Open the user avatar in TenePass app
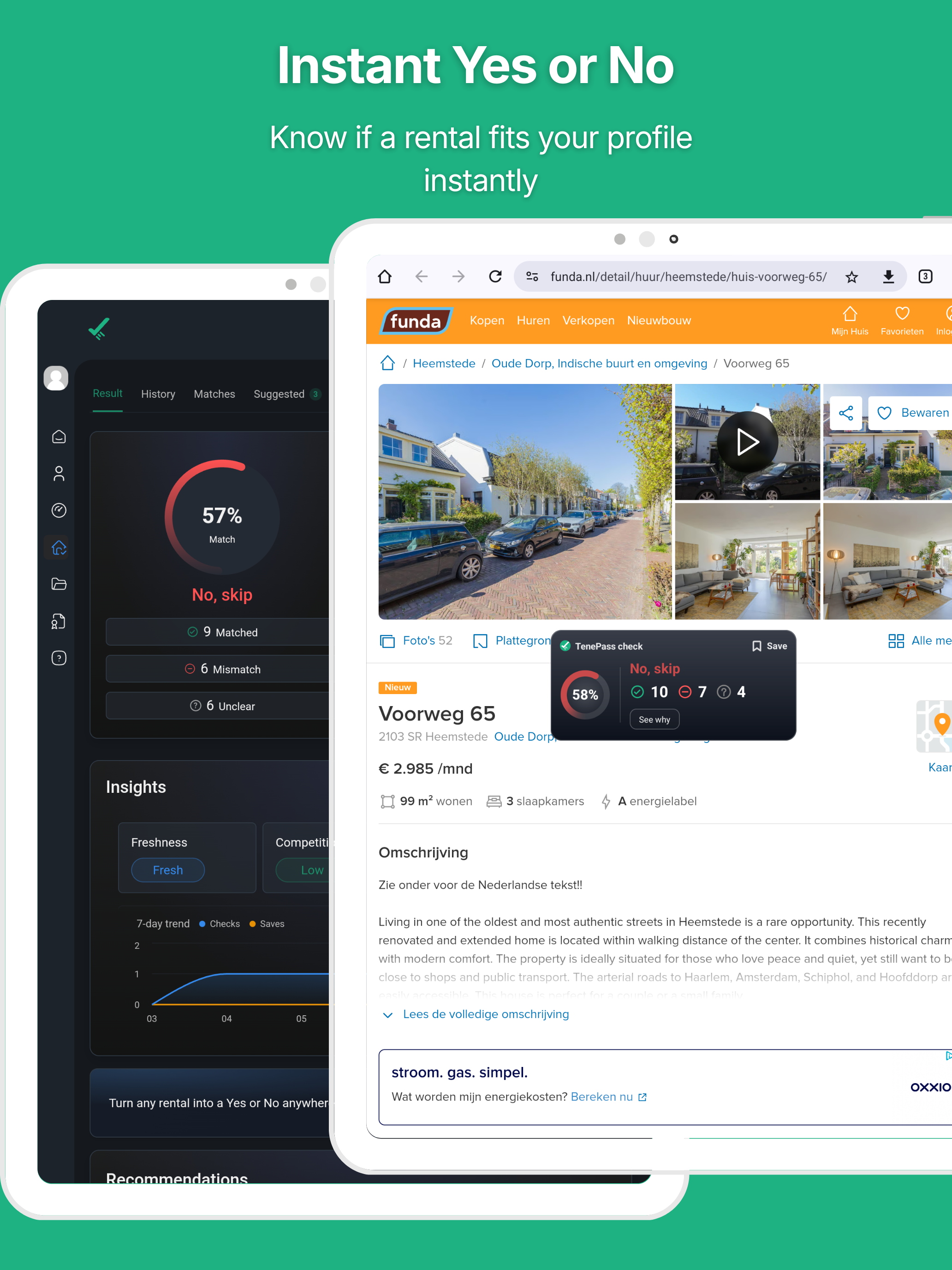Viewport: 952px width, 1270px height. click(x=56, y=378)
